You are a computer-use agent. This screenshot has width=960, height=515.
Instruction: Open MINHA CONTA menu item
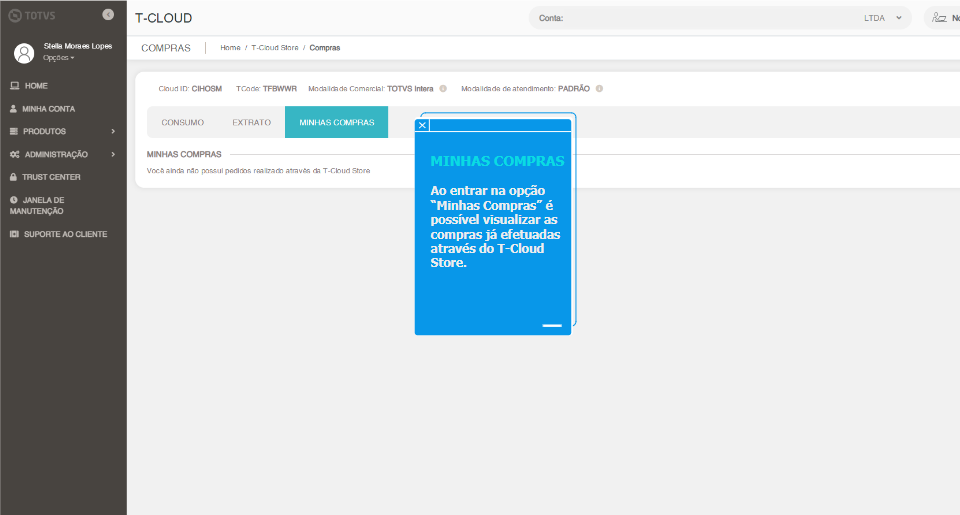click(48, 108)
